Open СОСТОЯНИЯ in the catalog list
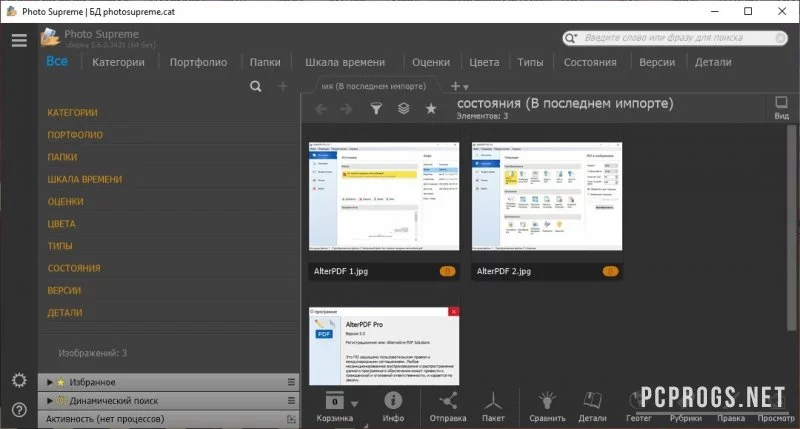The height and width of the screenshot is (429, 800). 74,268
